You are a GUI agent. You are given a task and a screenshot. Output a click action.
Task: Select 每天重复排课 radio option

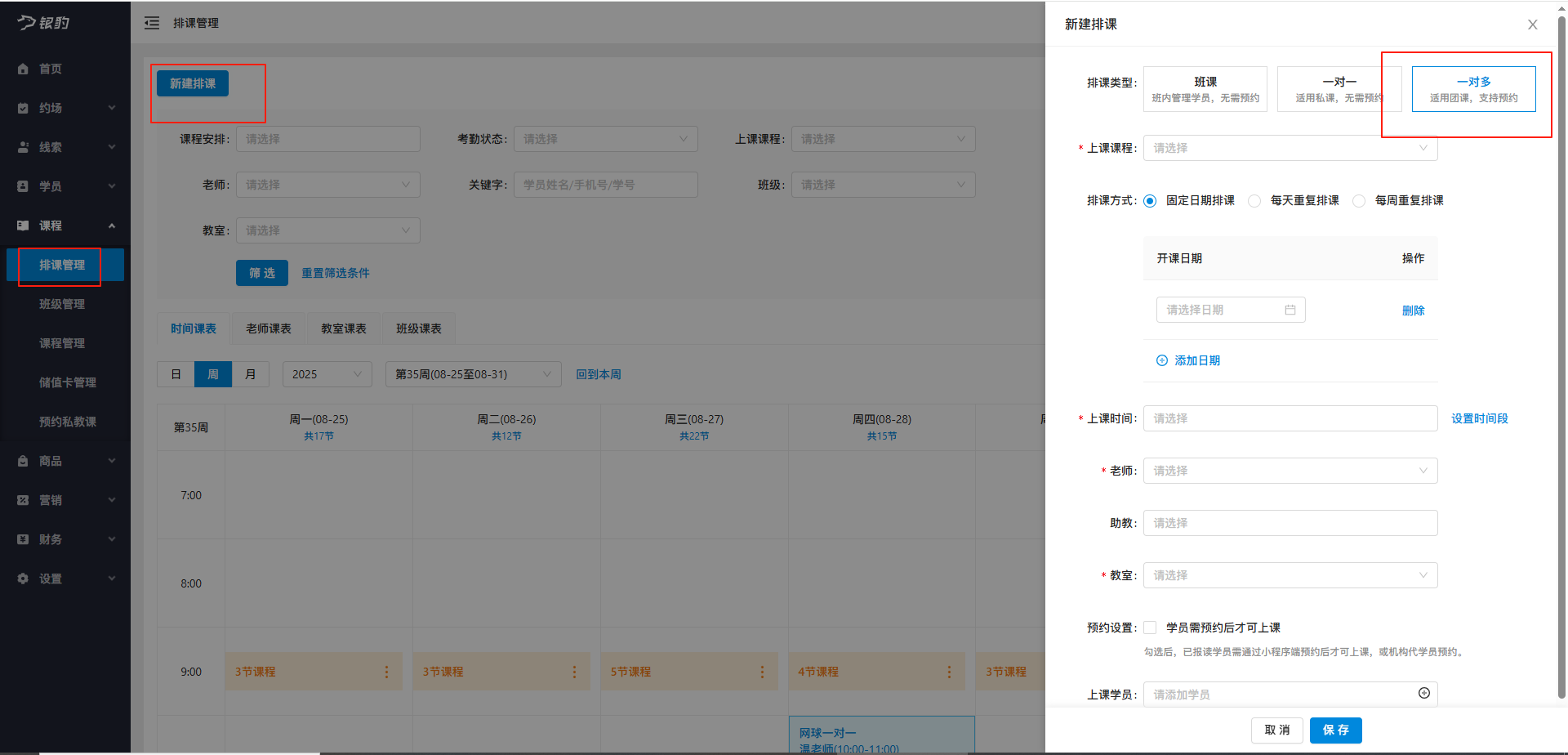coord(1254,200)
